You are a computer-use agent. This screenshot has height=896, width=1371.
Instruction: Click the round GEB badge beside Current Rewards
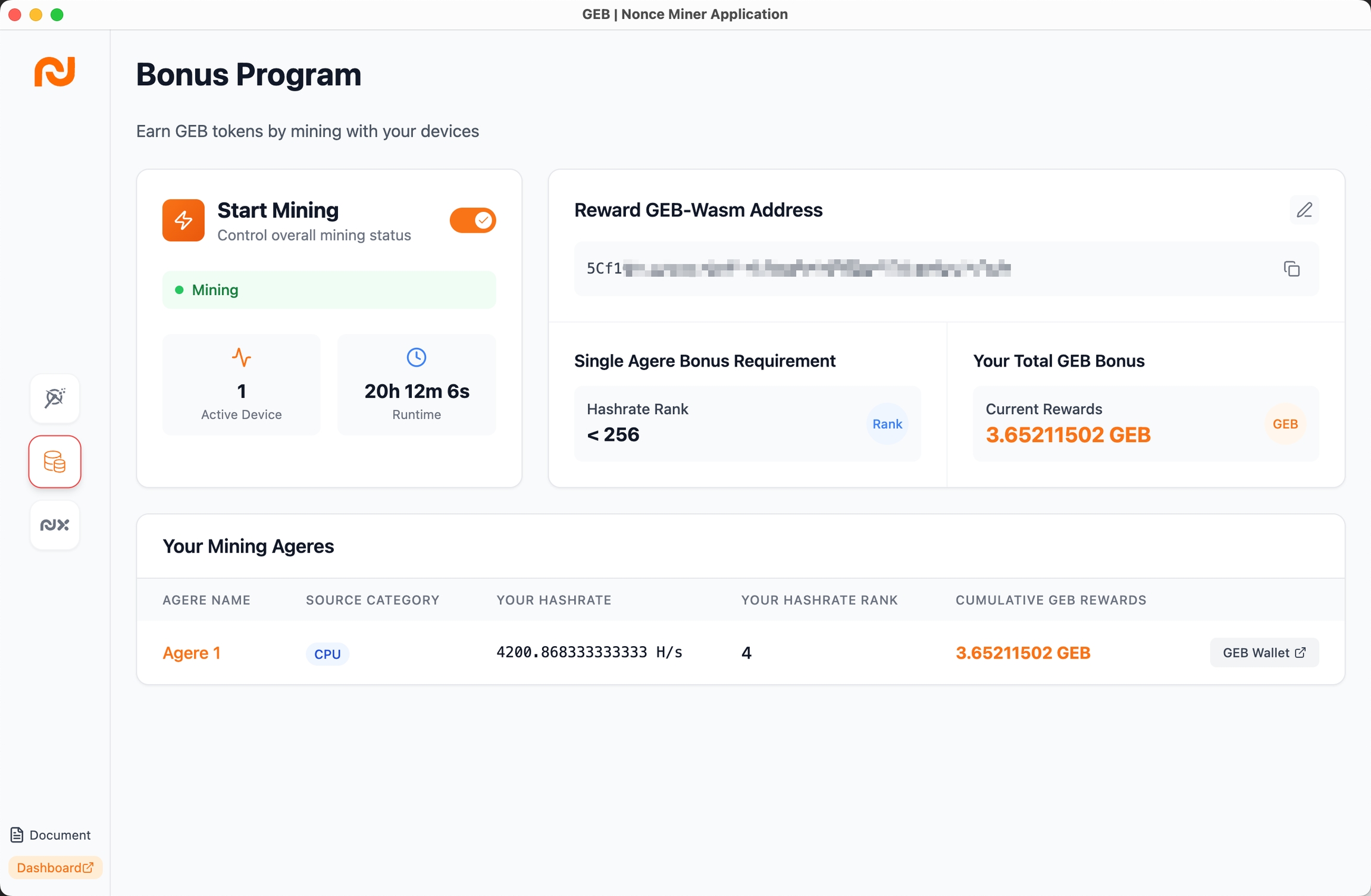pos(1285,424)
